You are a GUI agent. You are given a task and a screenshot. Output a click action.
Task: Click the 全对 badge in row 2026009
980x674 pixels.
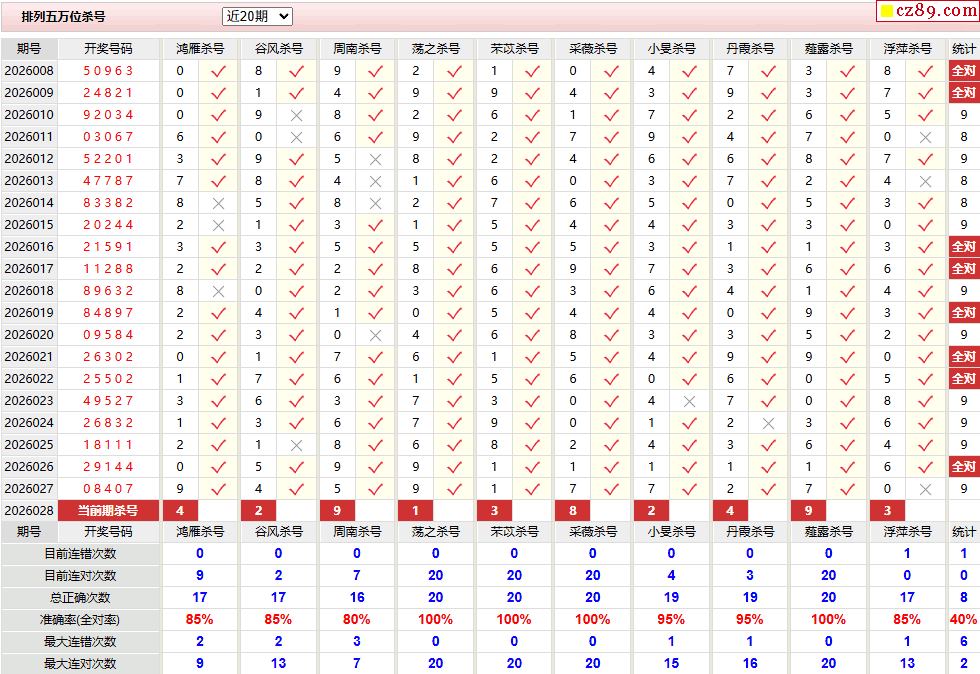(x=963, y=93)
